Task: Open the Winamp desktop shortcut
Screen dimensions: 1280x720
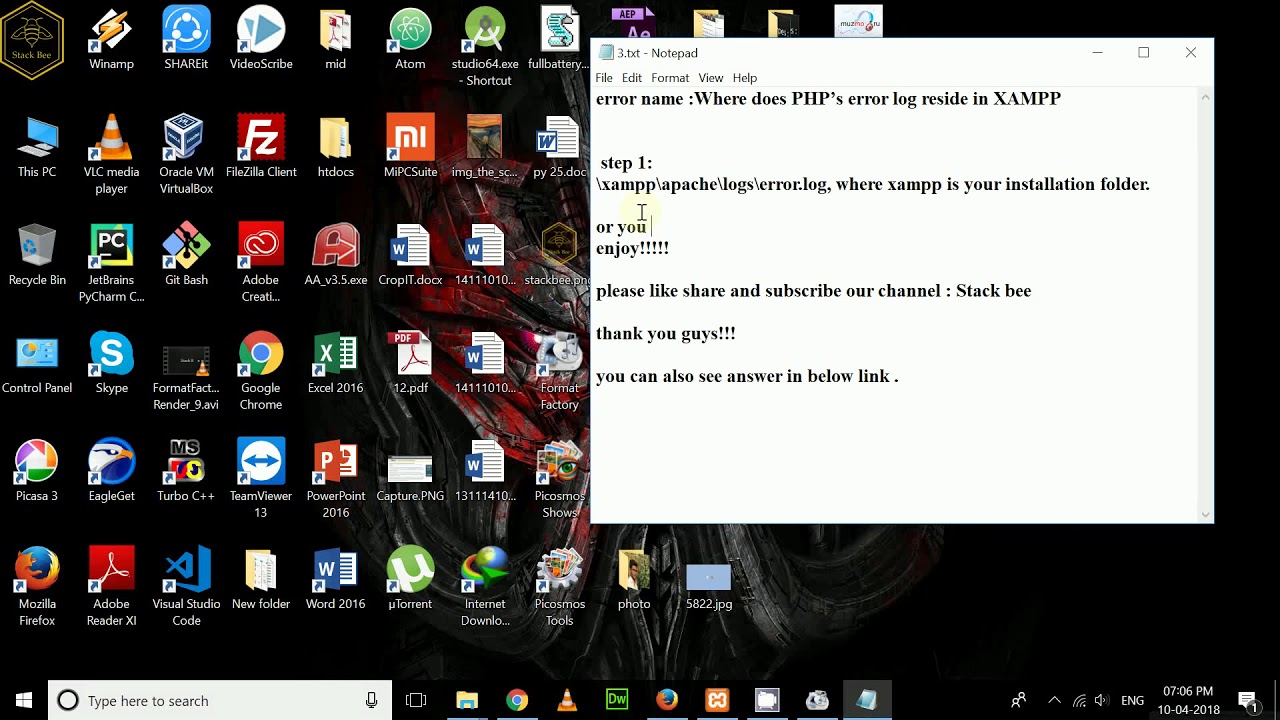Action: (111, 40)
